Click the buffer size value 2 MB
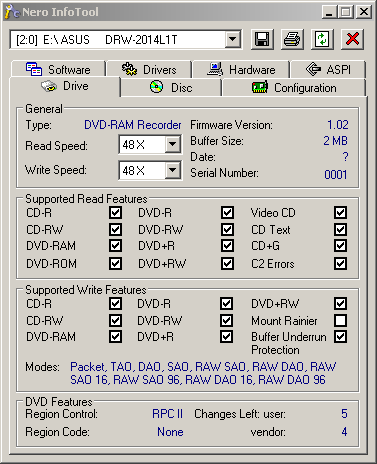The height and width of the screenshot is (464, 377). click(335, 141)
